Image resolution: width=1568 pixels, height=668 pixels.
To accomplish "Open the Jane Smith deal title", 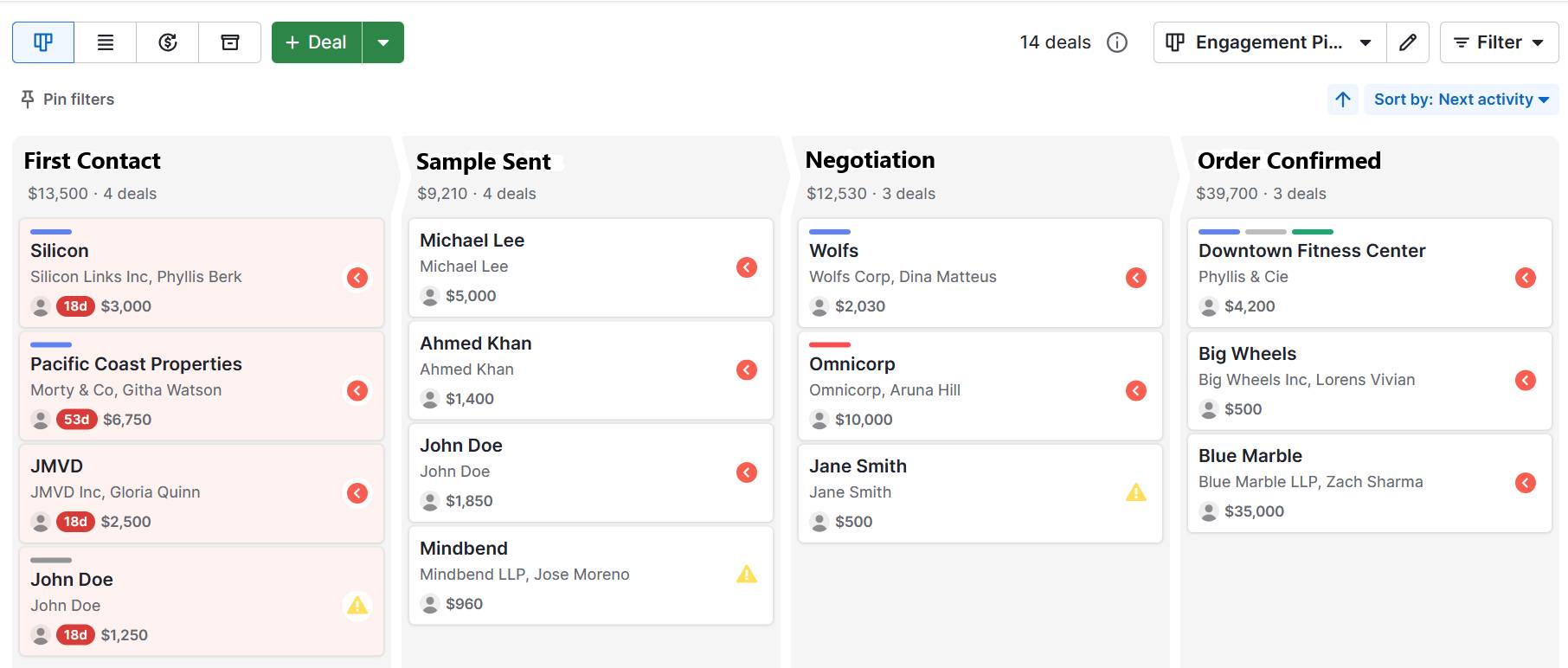I will pyautogui.click(x=858, y=466).
